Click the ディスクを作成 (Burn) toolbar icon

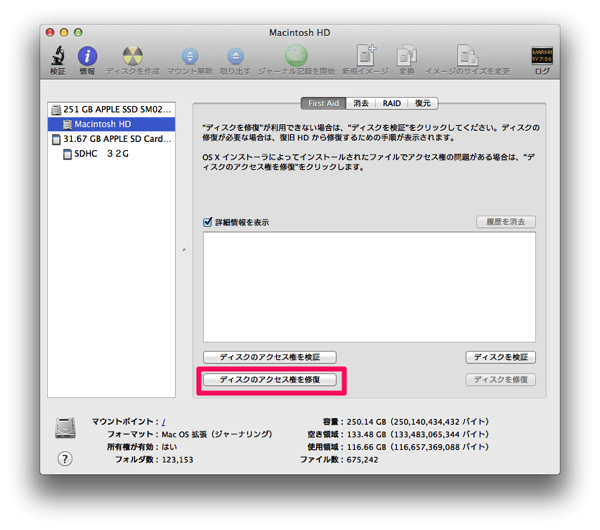click(132, 56)
